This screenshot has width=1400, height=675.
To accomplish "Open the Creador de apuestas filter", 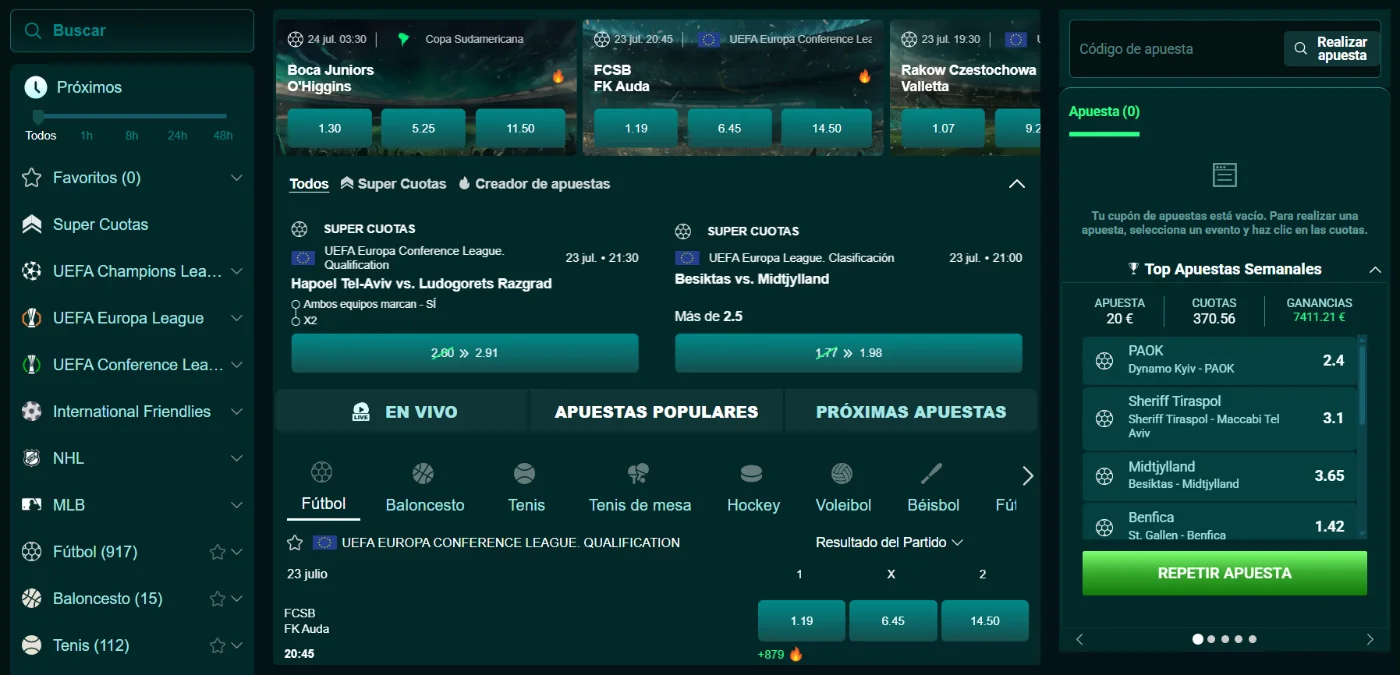I will (x=534, y=184).
